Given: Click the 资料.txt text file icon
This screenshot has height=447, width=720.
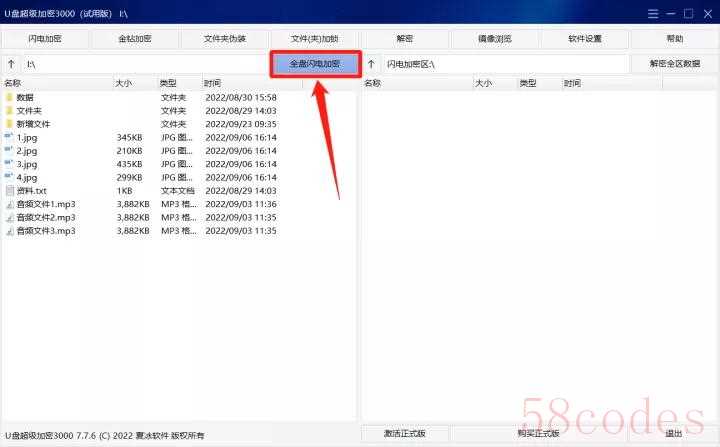Looking at the screenshot, I should coord(9,190).
